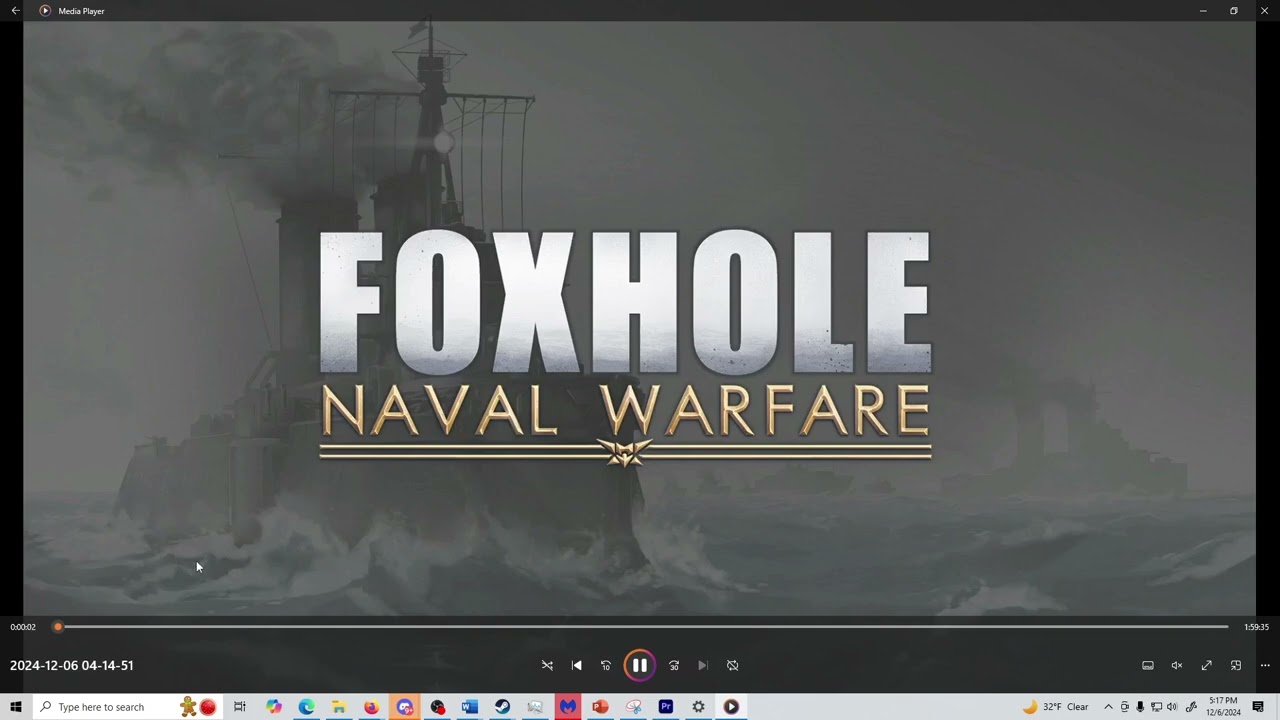The height and width of the screenshot is (720, 1280).
Task: Click the next track button
Action: 703,665
